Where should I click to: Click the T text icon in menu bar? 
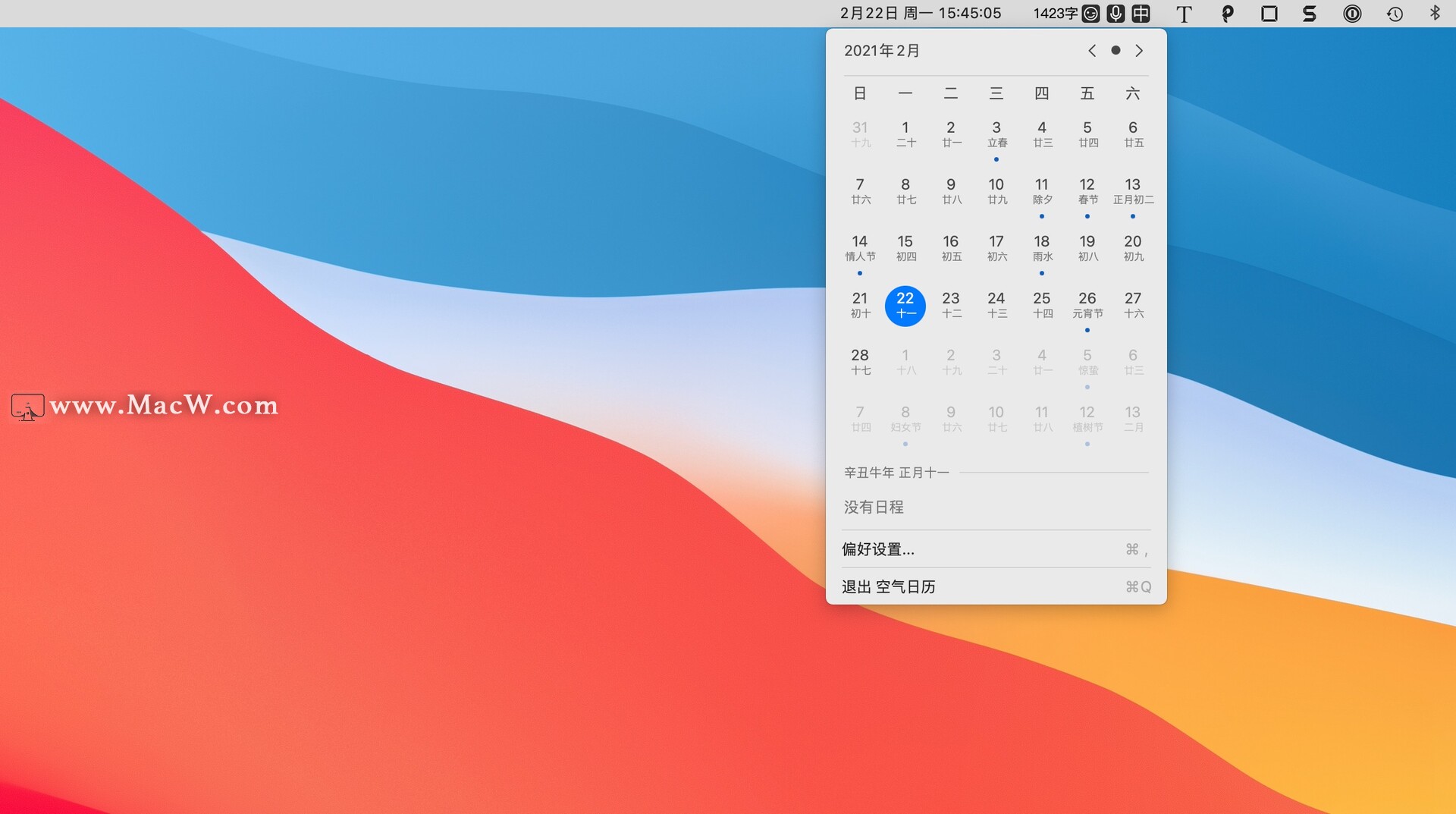click(x=1184, y=14)
